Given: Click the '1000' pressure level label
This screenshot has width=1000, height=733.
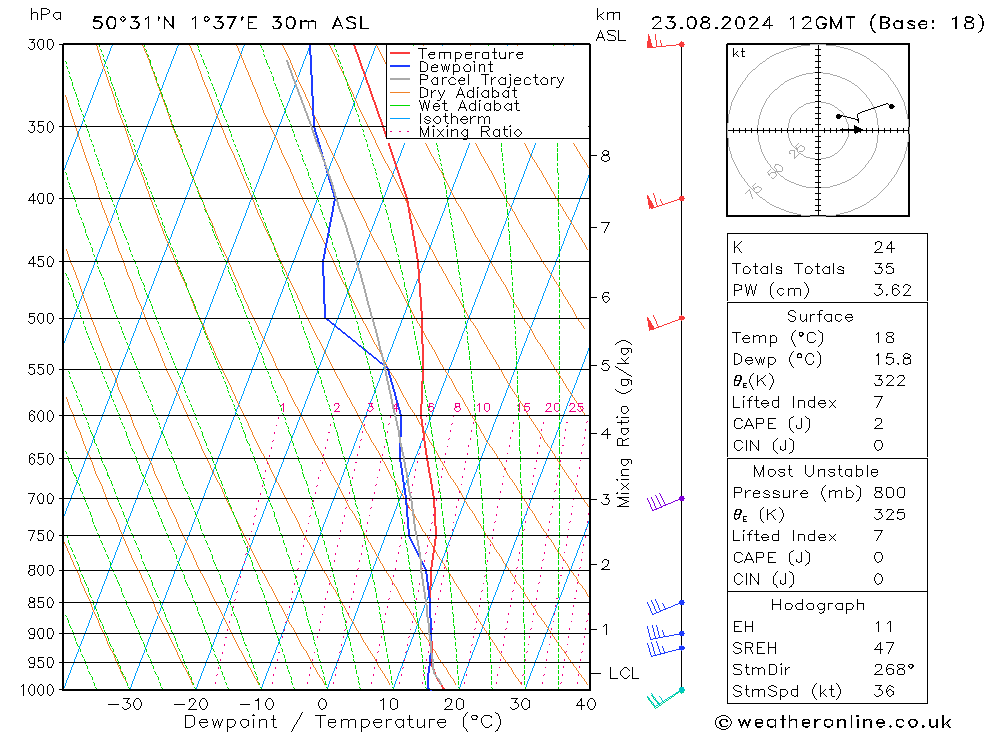Looking at the screenshot, I should pyautogui.click(x=37, y=690).
